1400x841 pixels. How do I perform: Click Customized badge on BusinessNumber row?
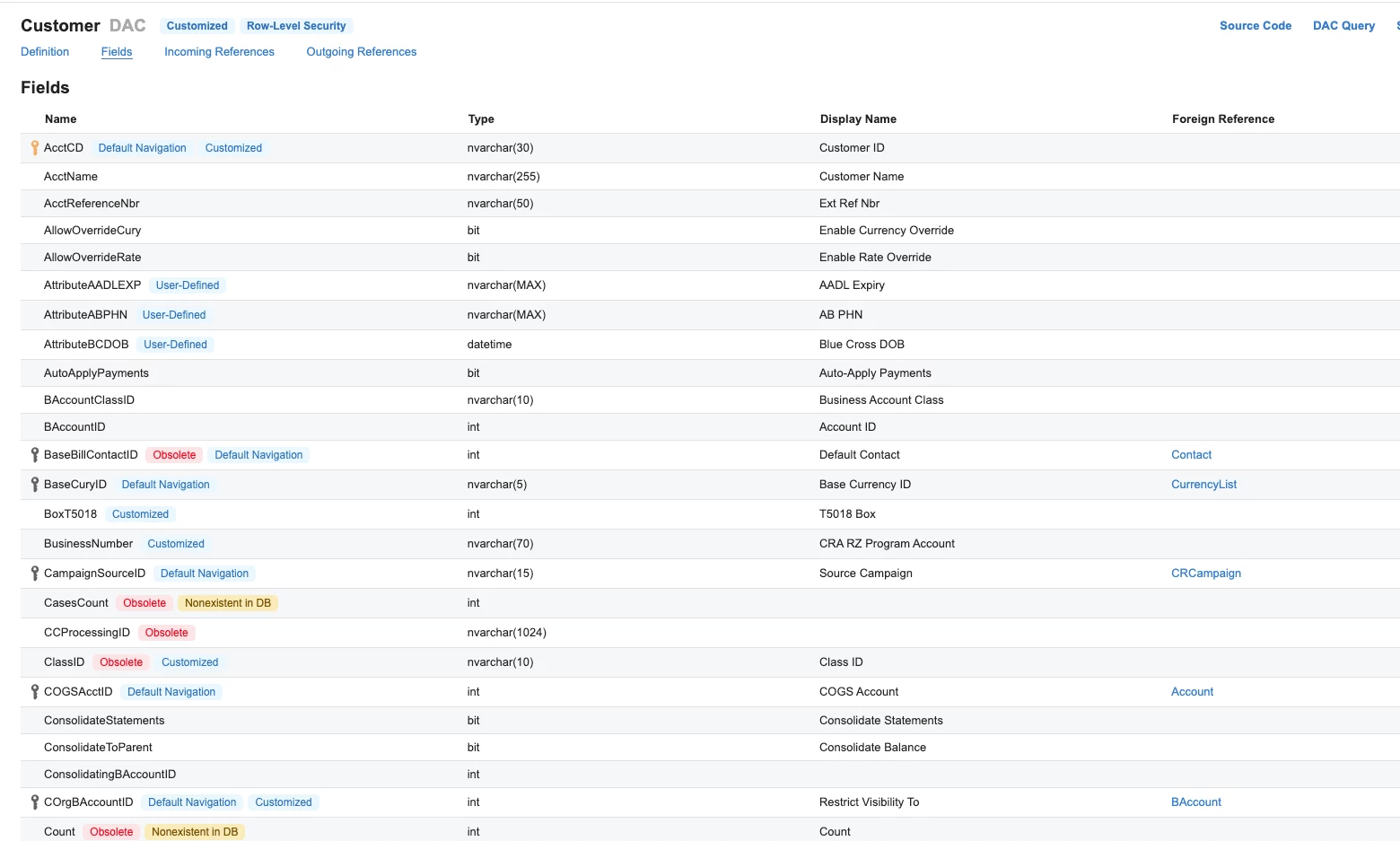click(x=176, y=544)
